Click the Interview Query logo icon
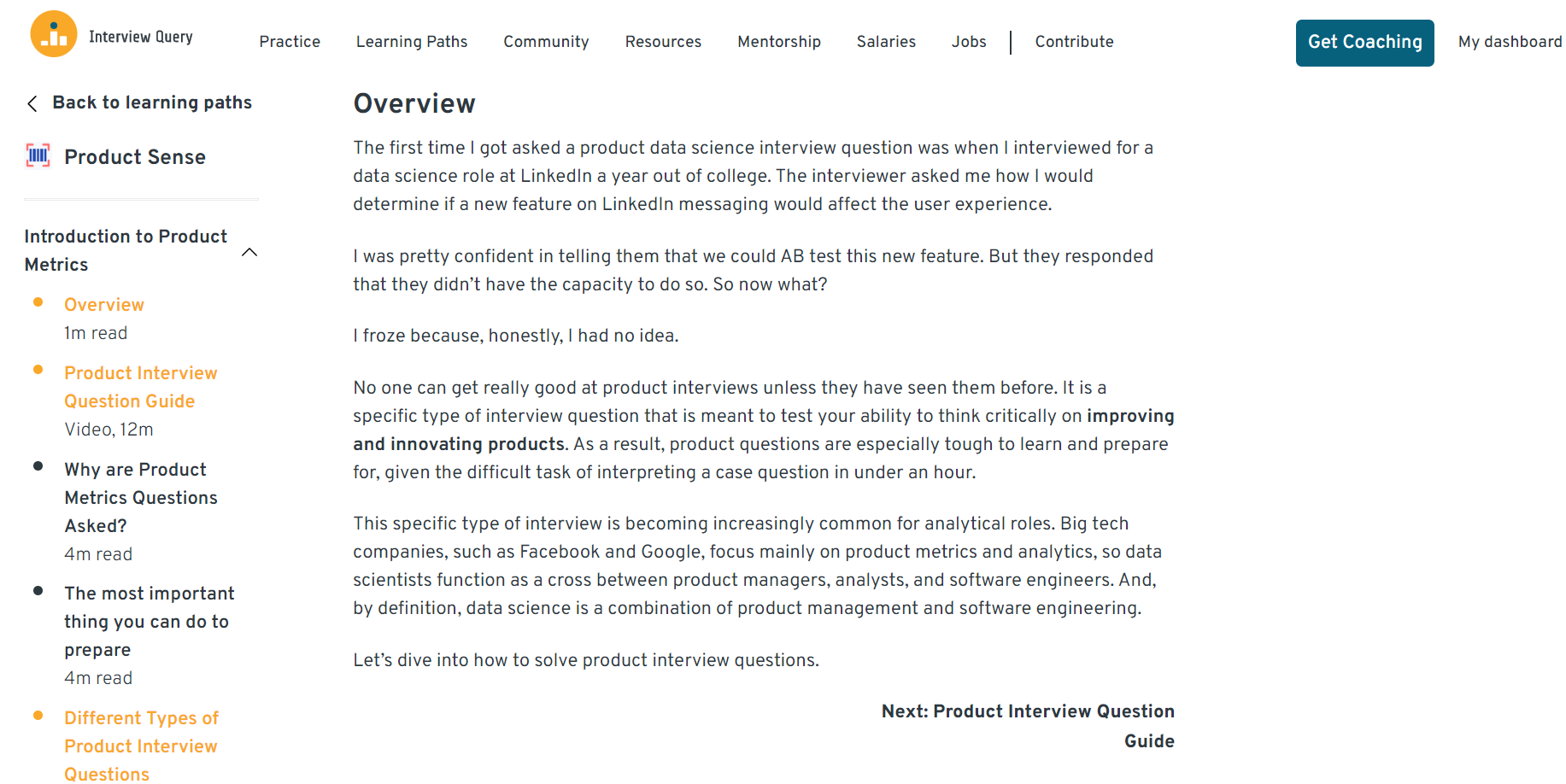Viewport: 1566px width, 784px height. click(54, 35)
